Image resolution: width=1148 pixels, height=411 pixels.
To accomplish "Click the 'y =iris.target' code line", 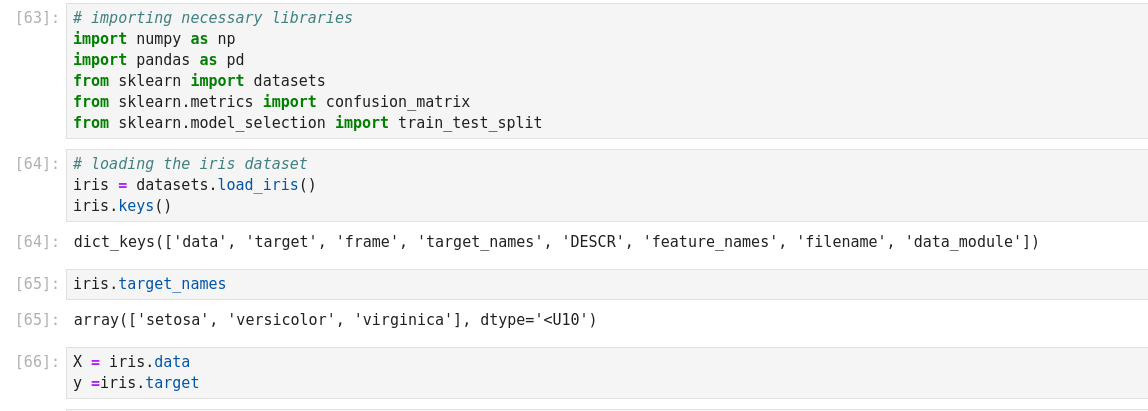I will point(136,383).
